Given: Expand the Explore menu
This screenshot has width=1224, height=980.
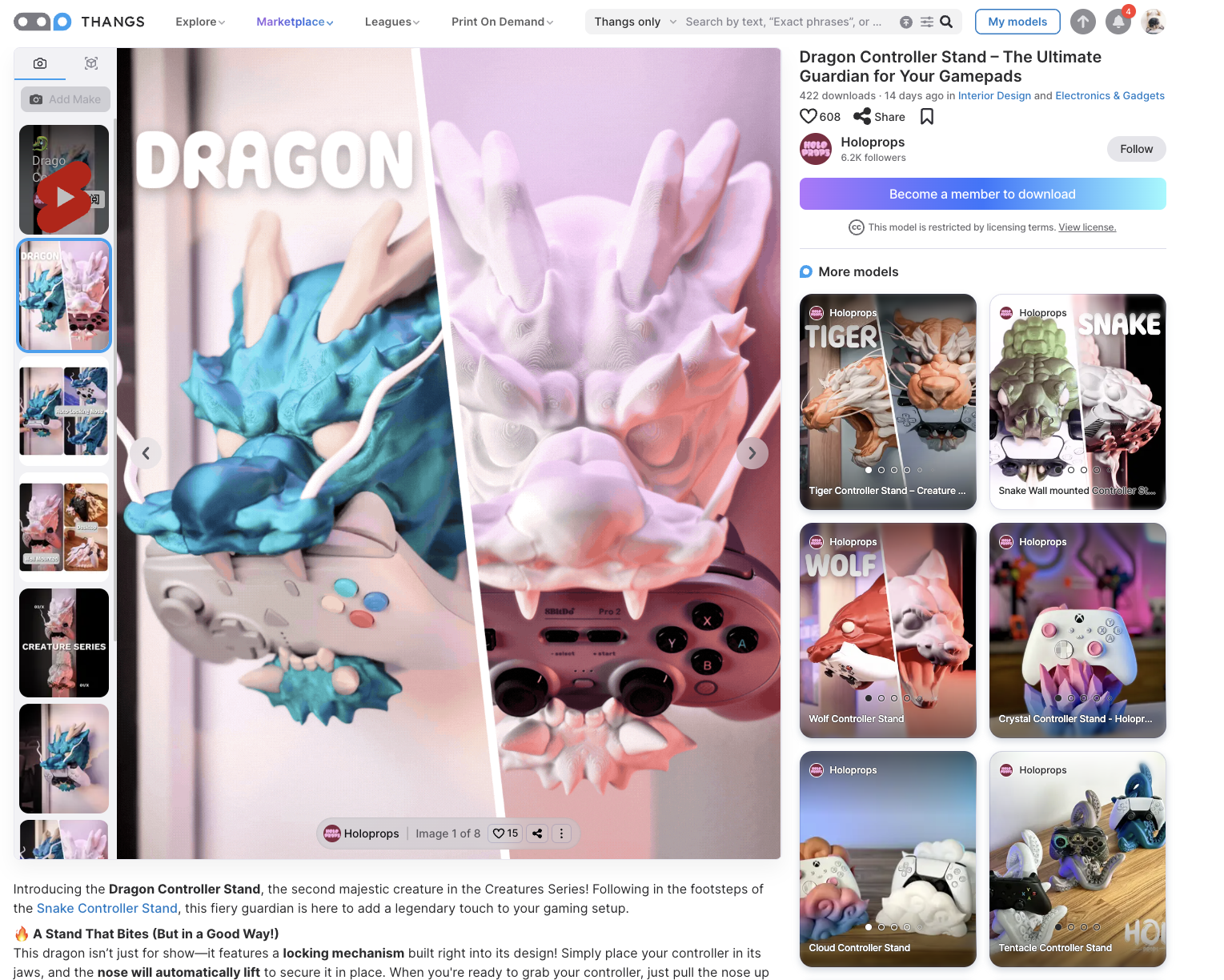Looking at the screenshot, I should (x=200, y=22).
